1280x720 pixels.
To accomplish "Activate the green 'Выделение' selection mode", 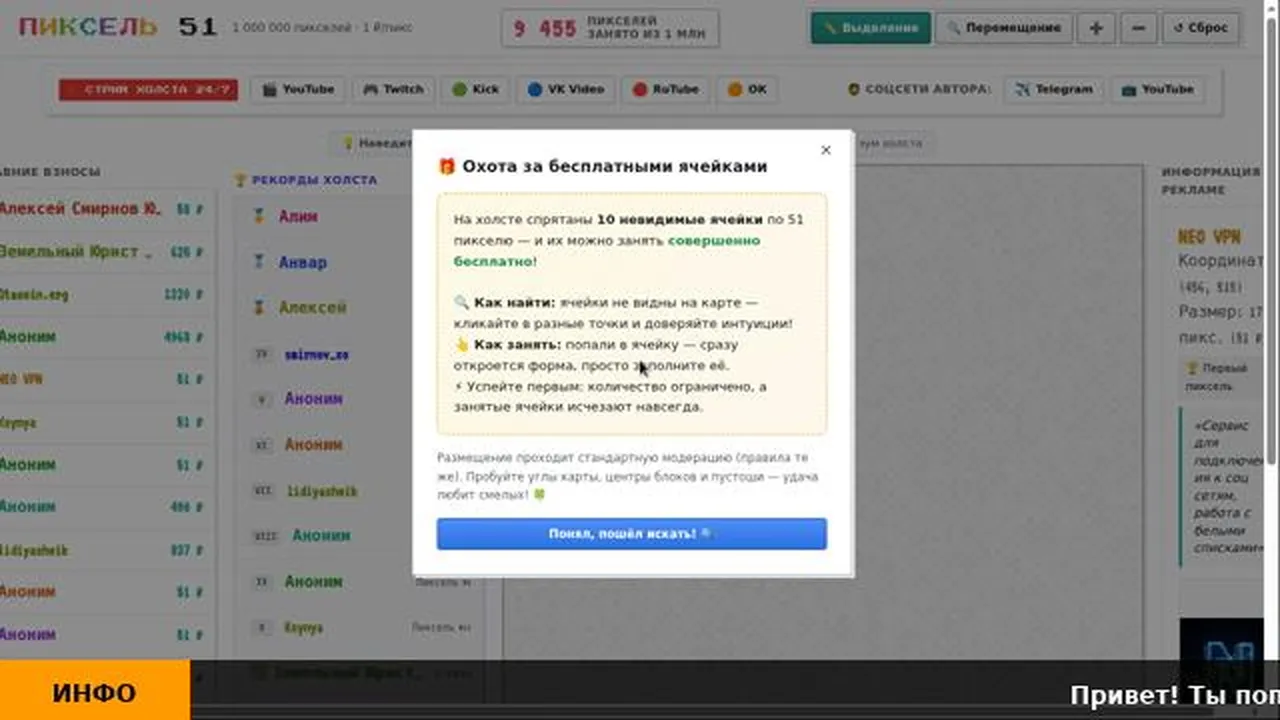I will 870,28.
